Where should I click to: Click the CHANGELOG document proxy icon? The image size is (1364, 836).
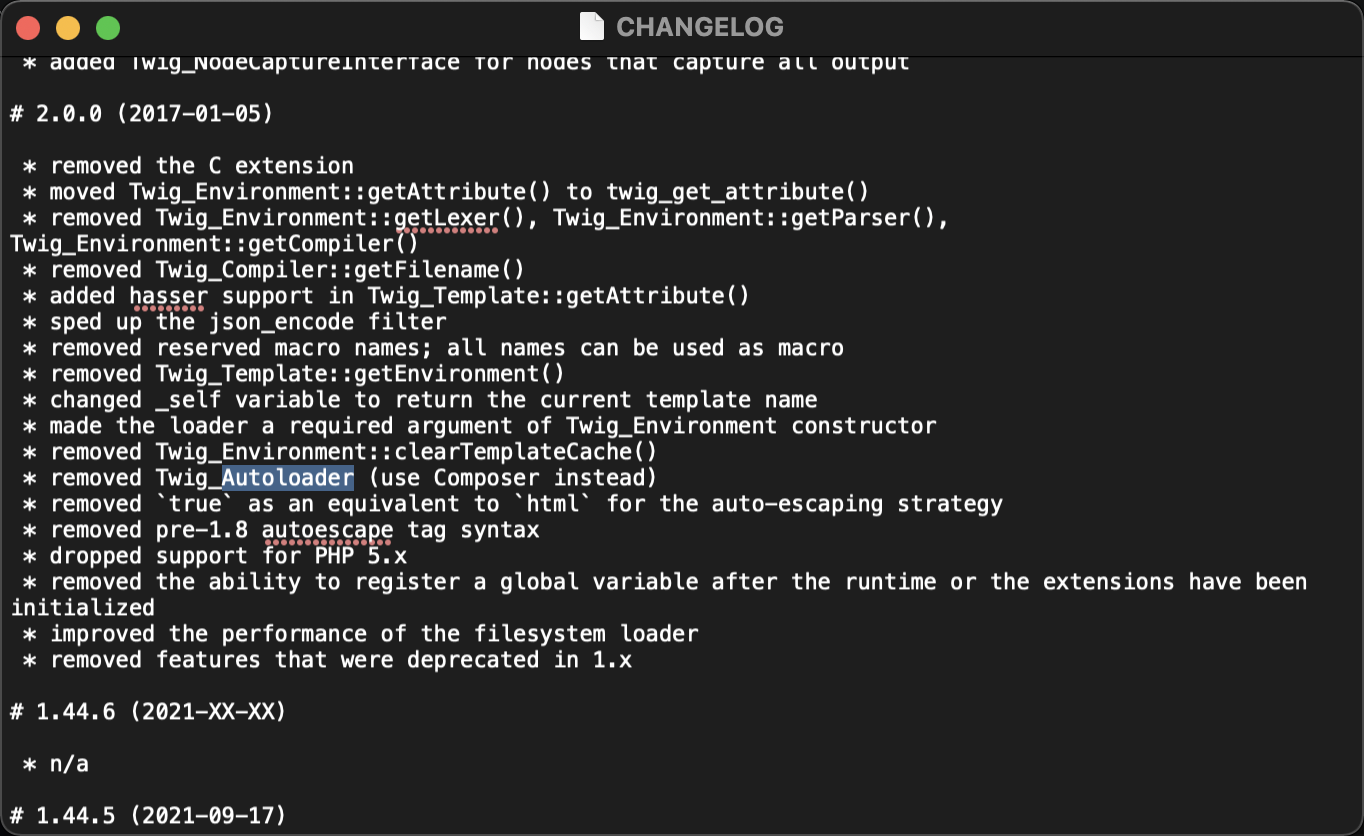[x=592, y=27]
